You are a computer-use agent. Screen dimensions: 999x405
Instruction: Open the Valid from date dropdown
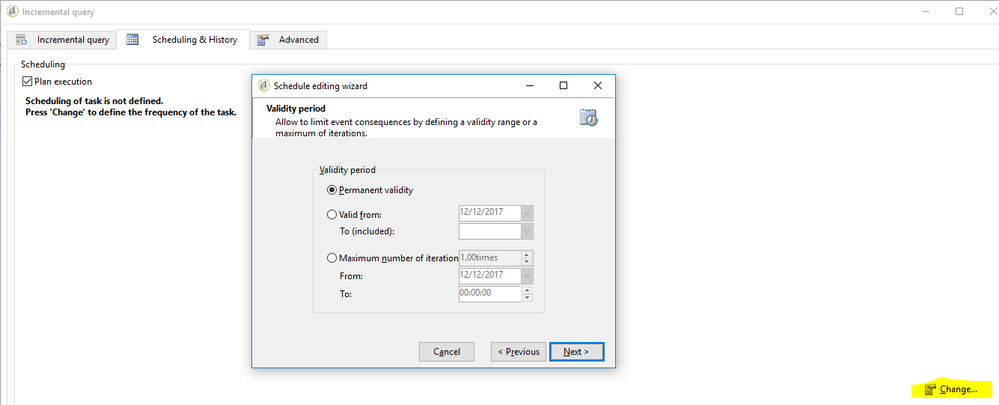(x=527, y=213)
